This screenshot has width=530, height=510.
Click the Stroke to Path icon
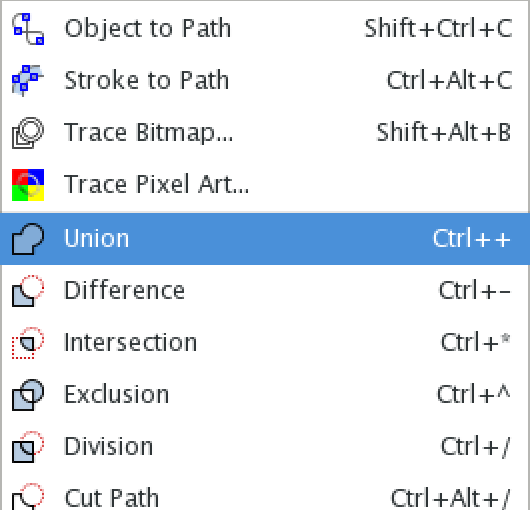click(x=28, y=80)
